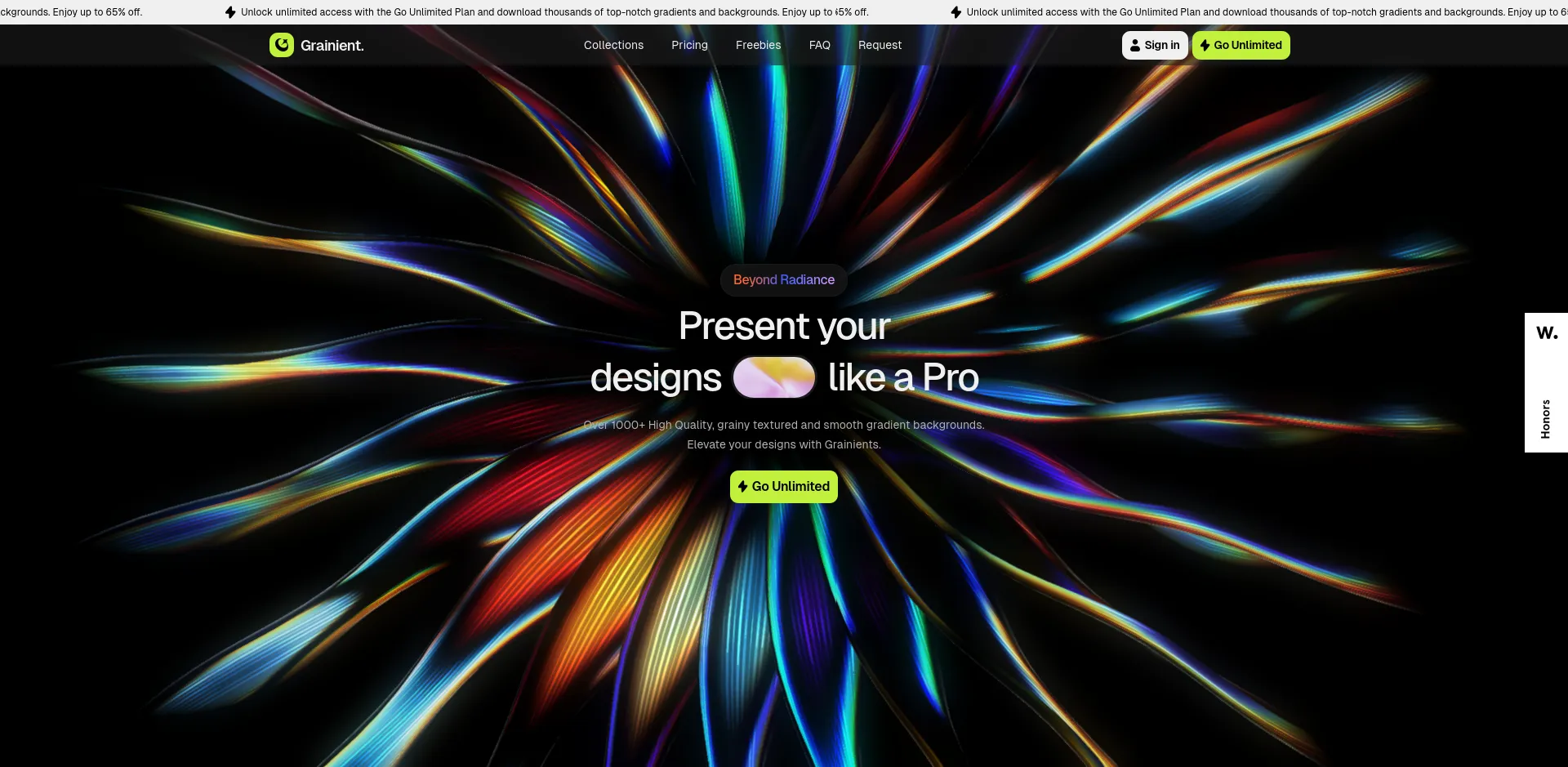Click the Sign in button

pyautogui.click(x=1155, y=45)
